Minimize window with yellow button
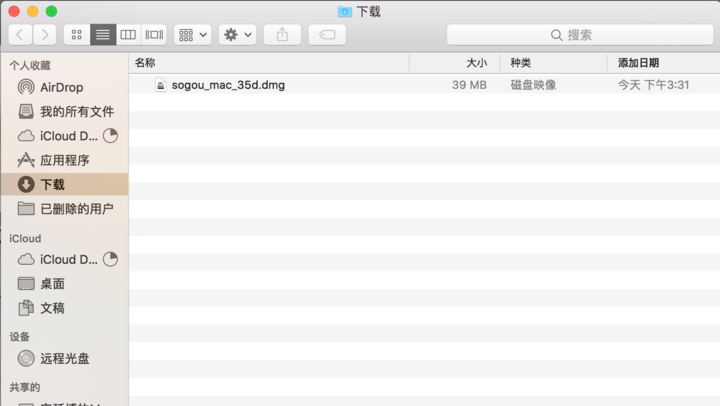 coord(33,11)
